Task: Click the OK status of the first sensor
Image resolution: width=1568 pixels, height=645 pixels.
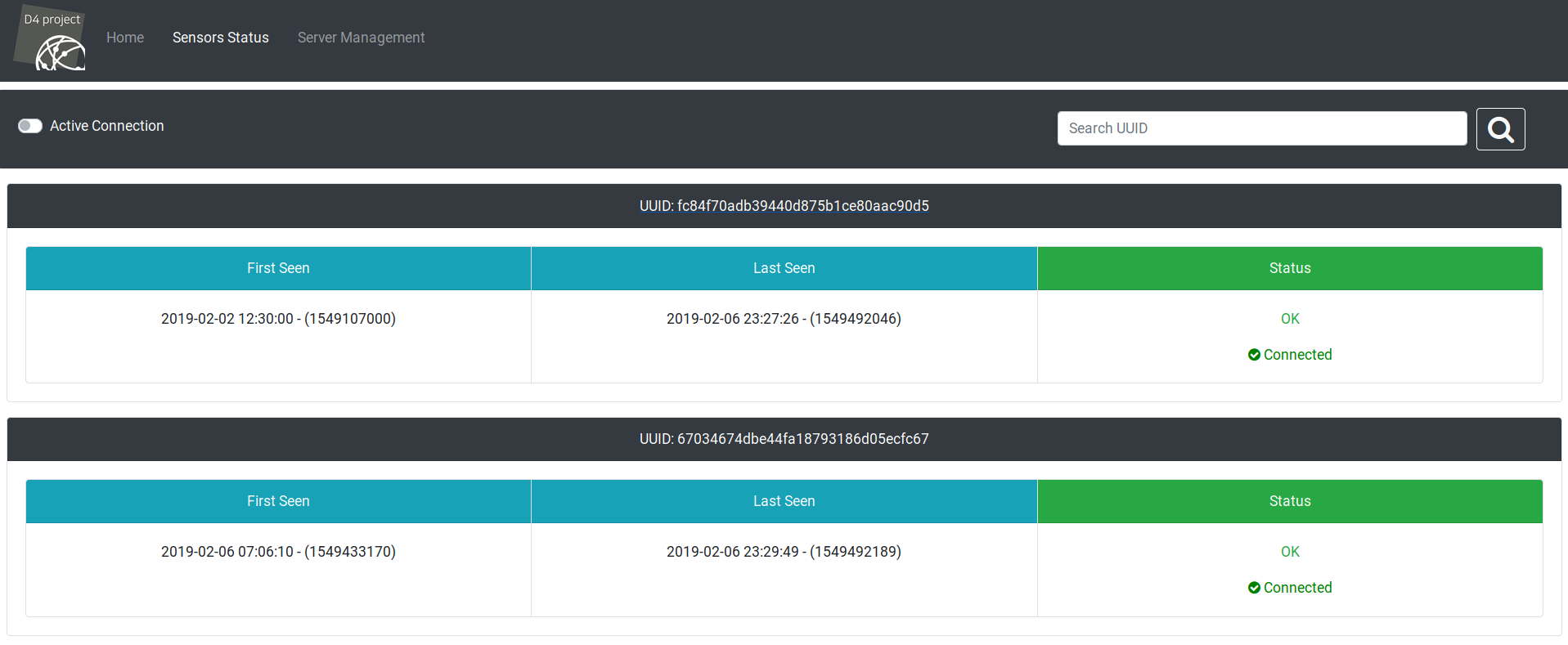Action: click(1289, 319)
